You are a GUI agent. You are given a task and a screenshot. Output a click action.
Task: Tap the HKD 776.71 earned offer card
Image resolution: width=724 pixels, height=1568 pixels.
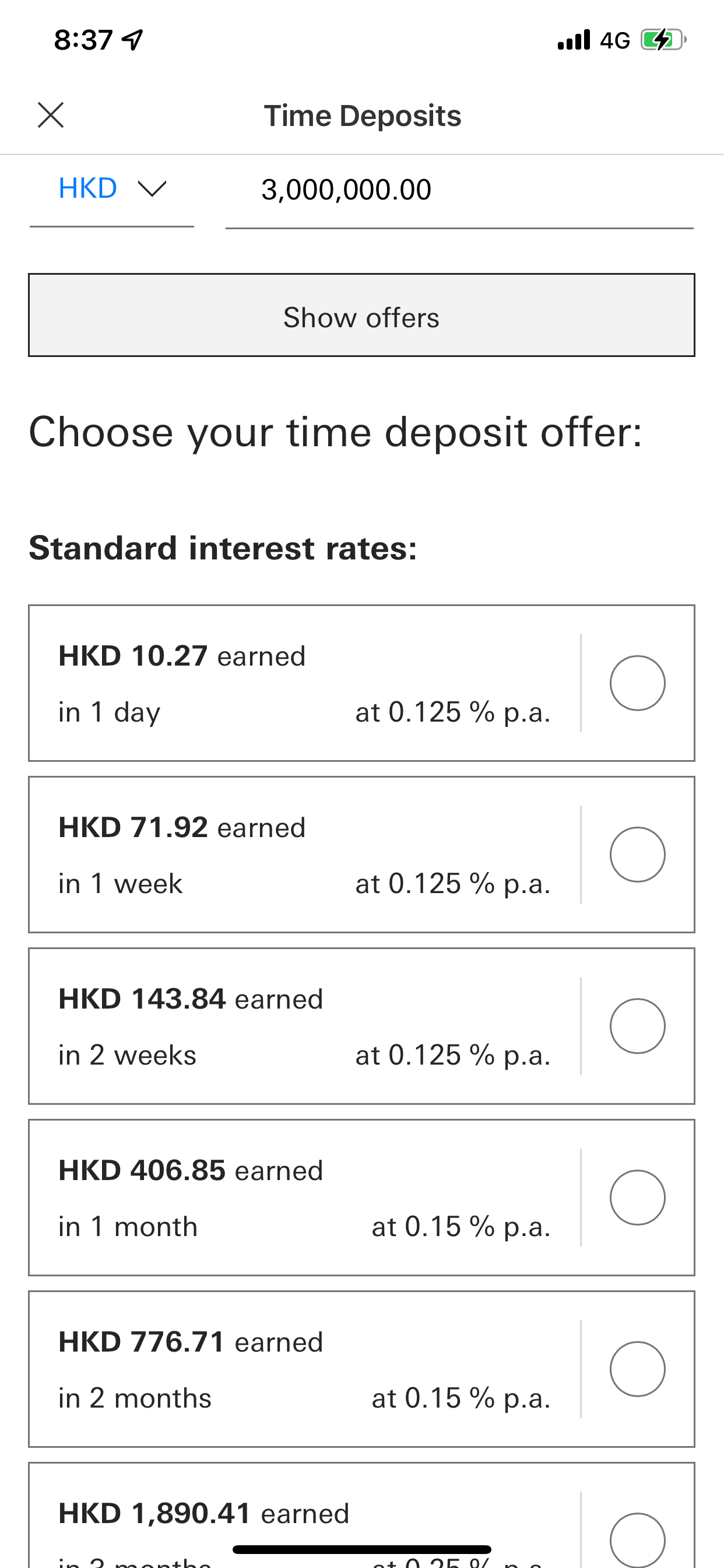[304, 1369]
